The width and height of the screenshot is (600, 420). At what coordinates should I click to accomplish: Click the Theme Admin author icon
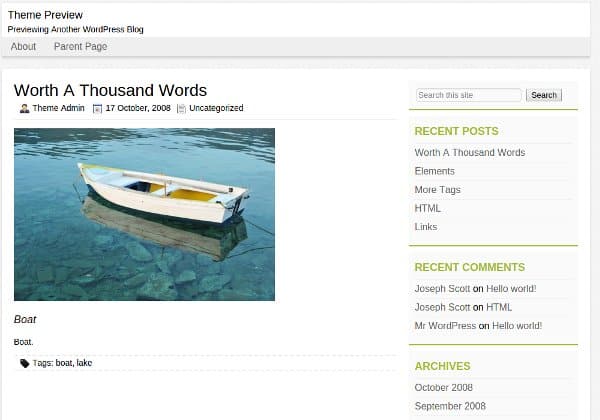[24, 108]
